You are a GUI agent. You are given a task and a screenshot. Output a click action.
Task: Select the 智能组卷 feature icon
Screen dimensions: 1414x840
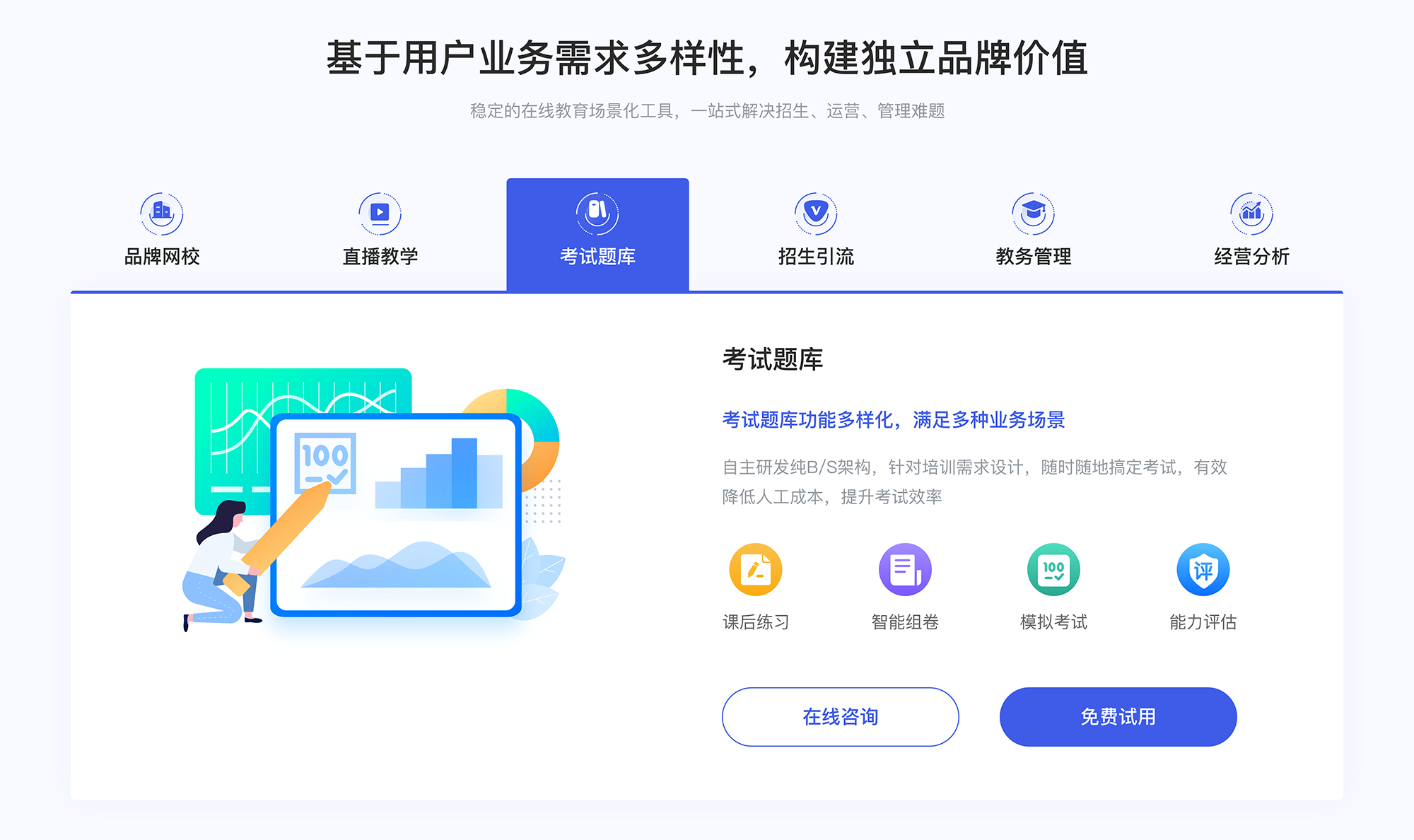coord(899,573)
